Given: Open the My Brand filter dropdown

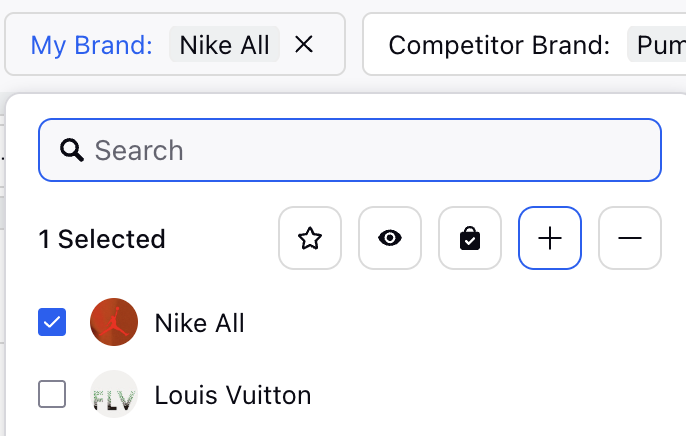Looking at the screenshot, I should point(175,44).
